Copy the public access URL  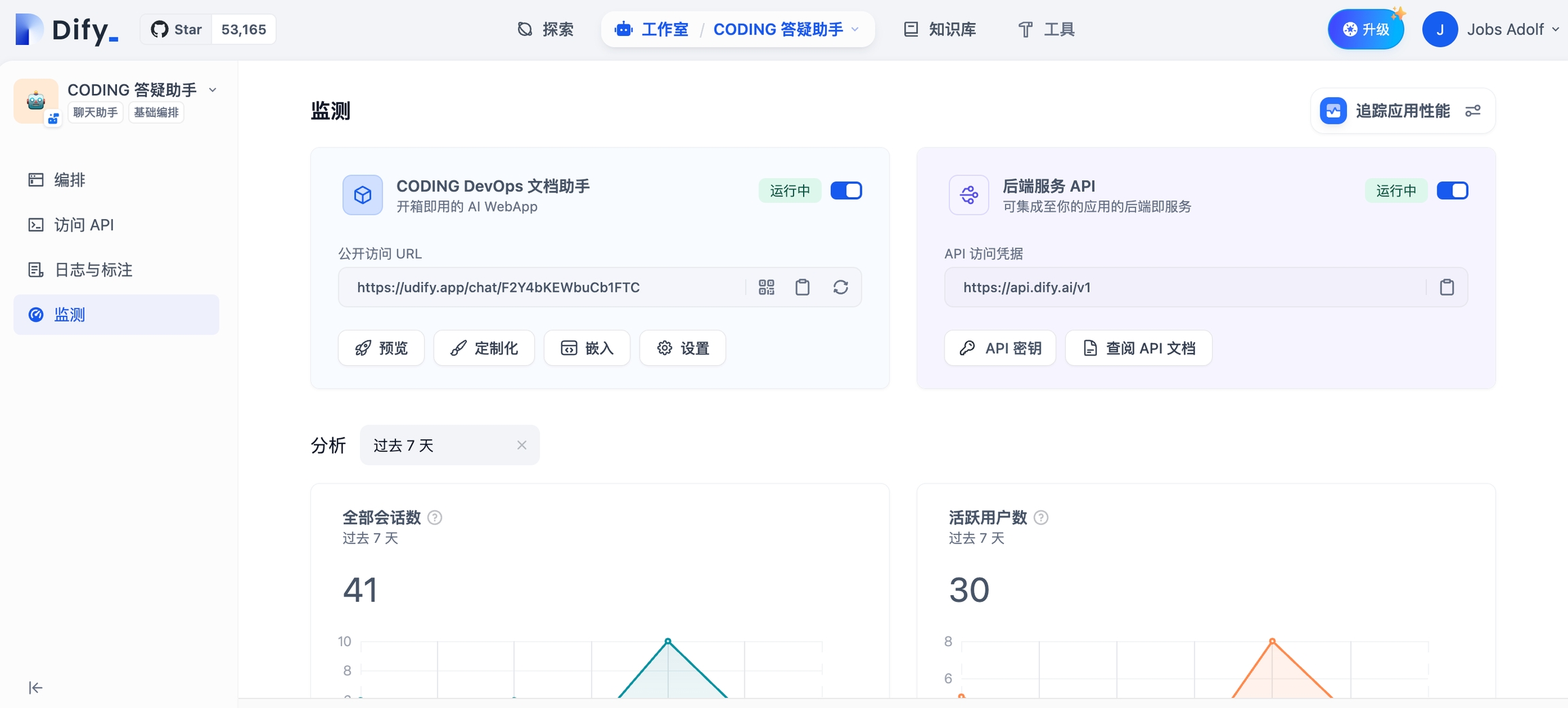click(802, 287)
